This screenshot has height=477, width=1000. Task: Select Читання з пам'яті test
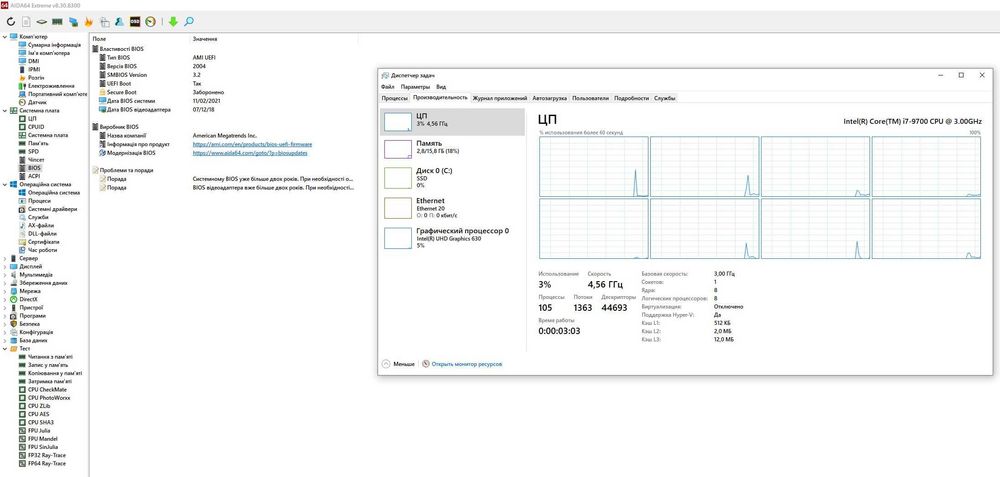tap(50, 356)
